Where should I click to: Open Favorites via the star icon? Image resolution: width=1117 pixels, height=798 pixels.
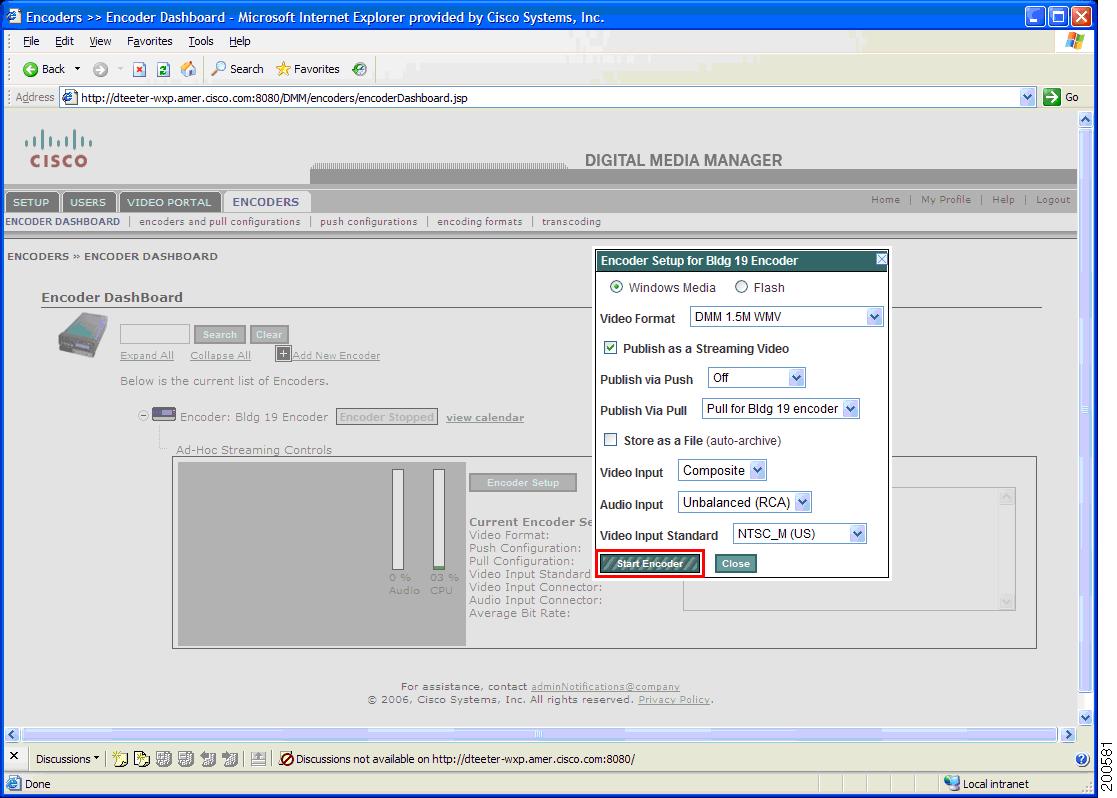284,69
